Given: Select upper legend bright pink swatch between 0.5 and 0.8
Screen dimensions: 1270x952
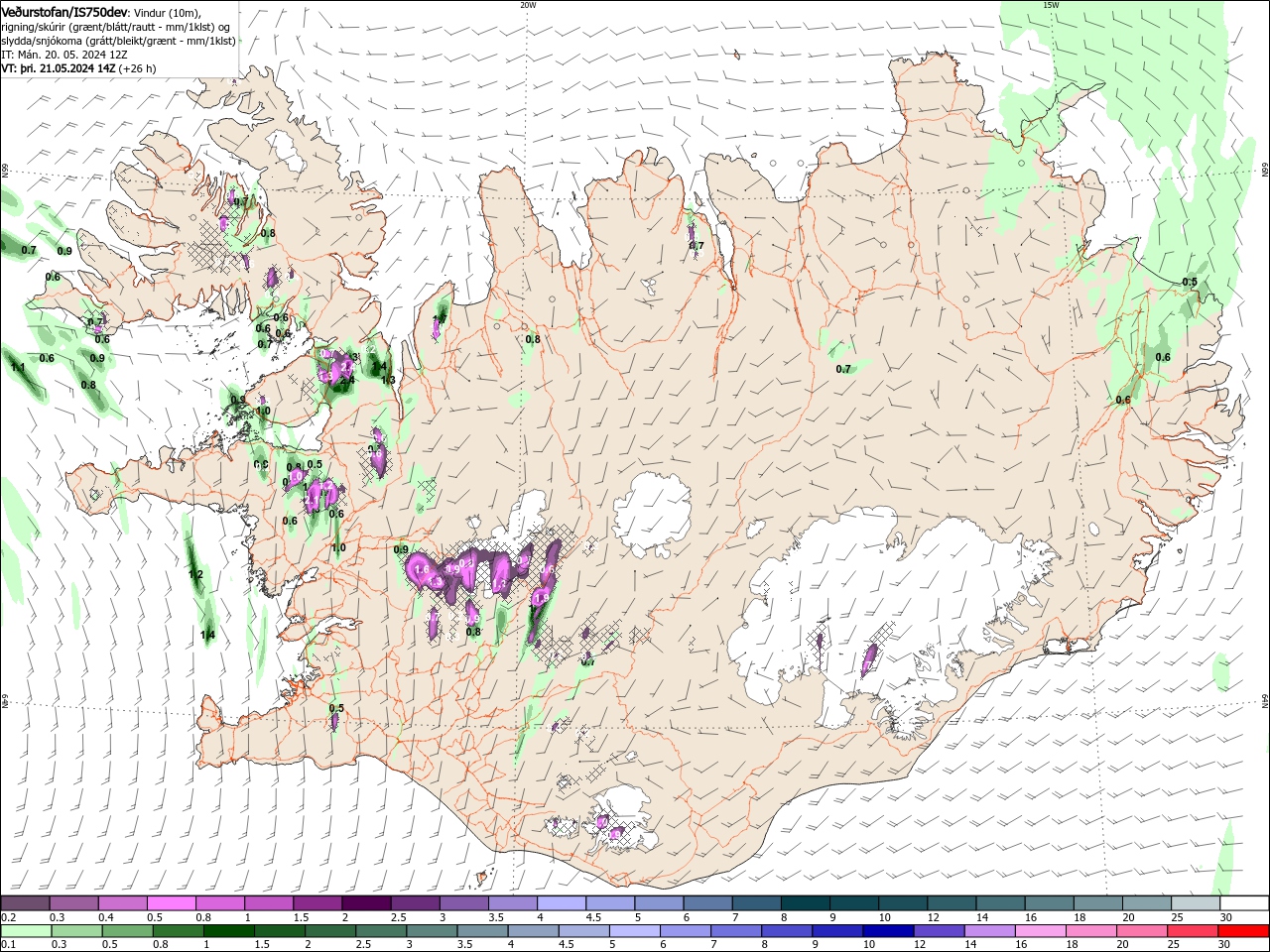Looking at the screenshot, I should (171, 903).
